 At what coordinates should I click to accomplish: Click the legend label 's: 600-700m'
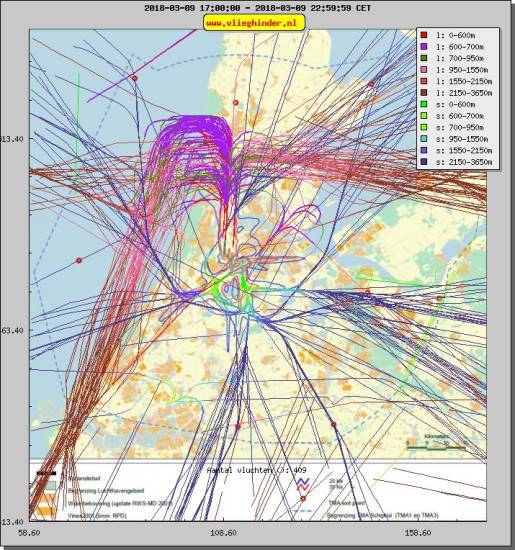(460, 116)
